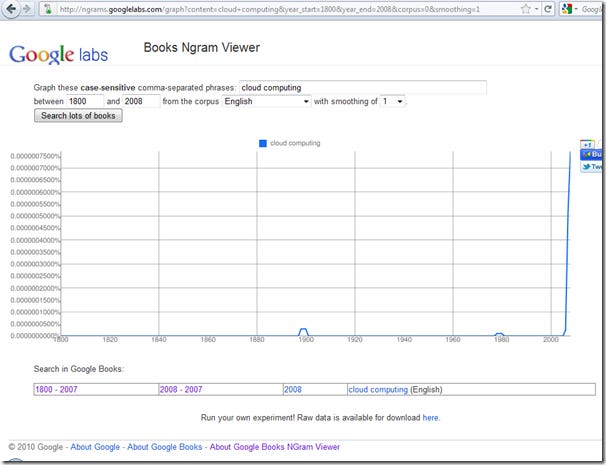The image size is (606, 465).
Task: Select the browser address bar URL
Action: pos(269,9)
